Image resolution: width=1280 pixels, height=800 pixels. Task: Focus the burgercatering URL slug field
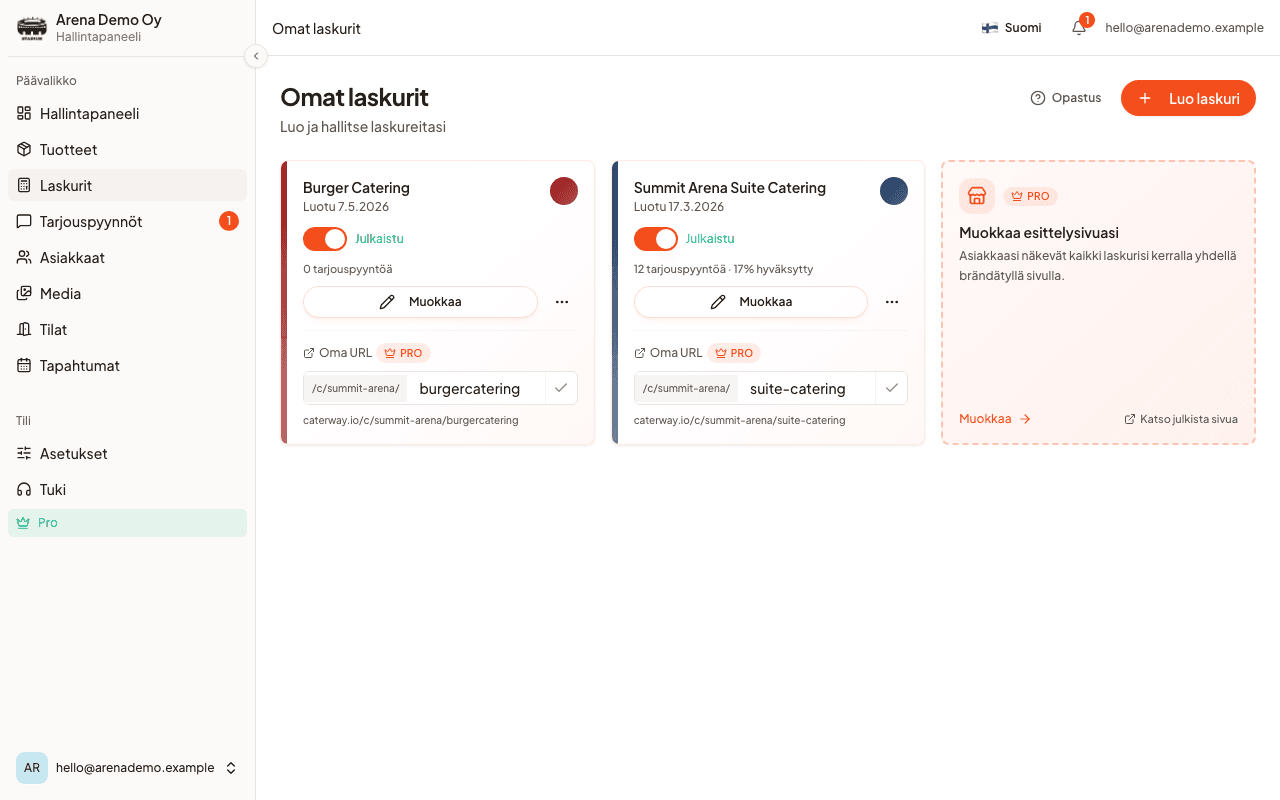point(477,388)
